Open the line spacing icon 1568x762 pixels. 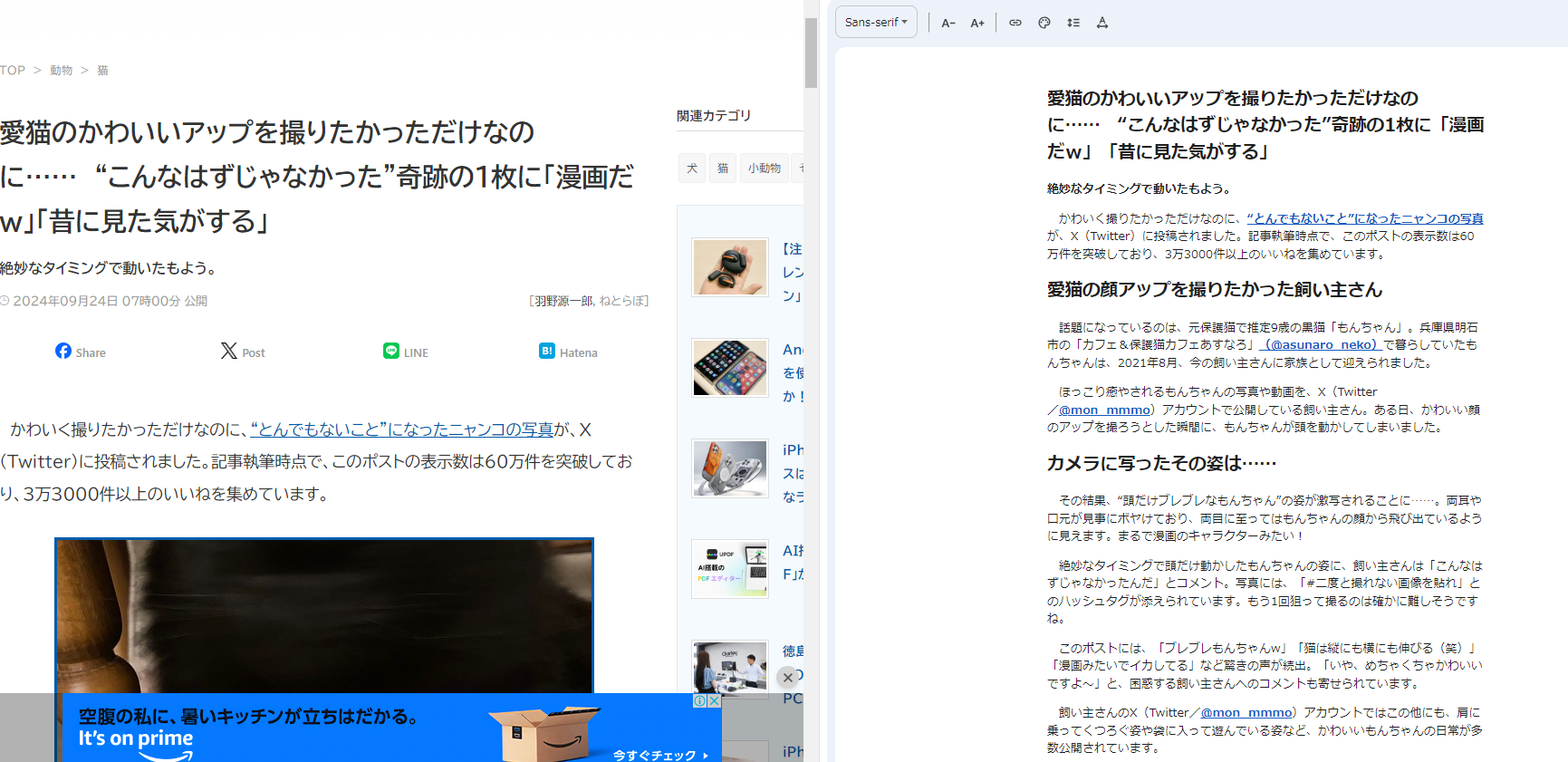point(1073,23)
